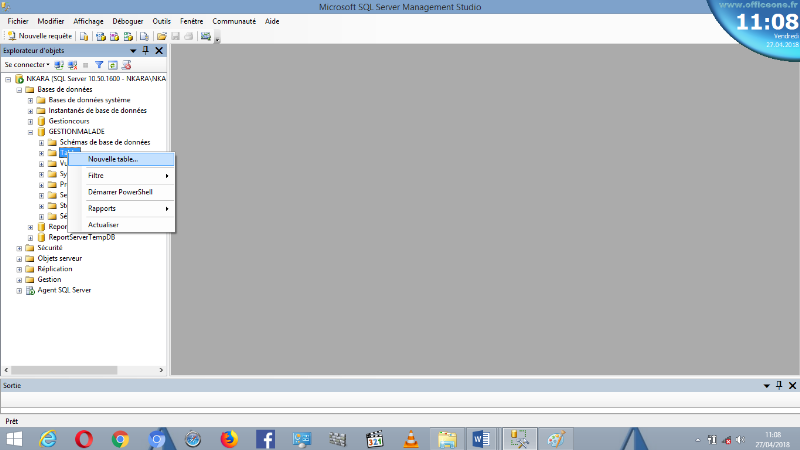Click the Object Explorer horizontal scrollbar
800x450 pixels.
(x=64, y=370)
